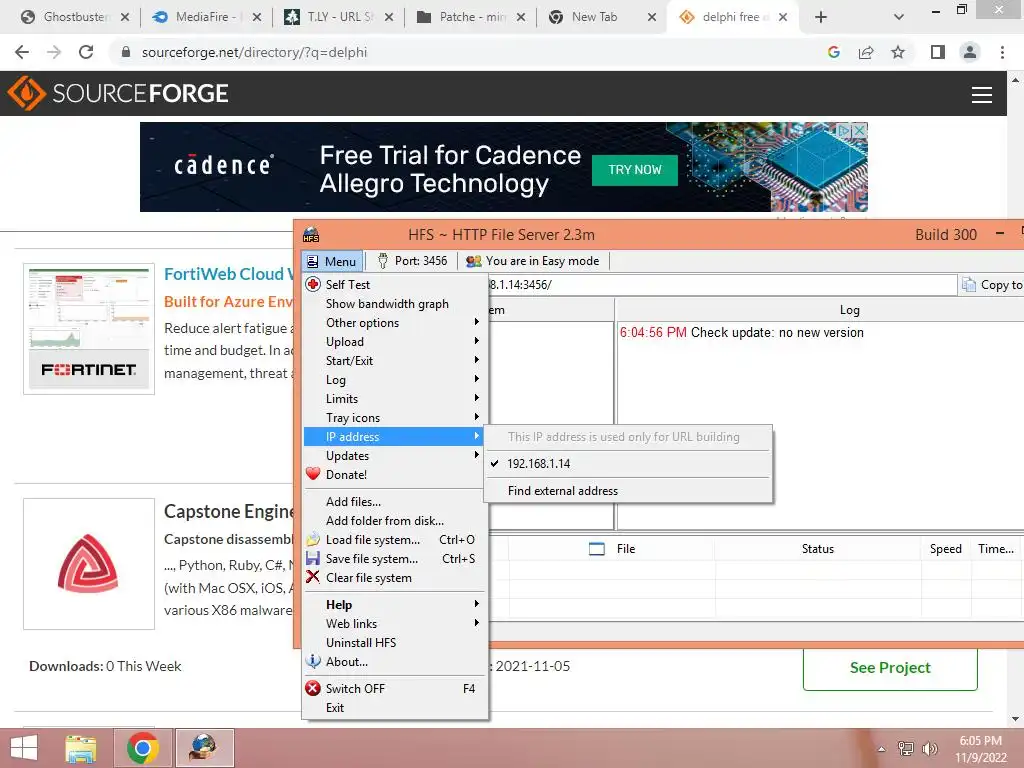Click the Self Test red cross icon

coord(313,284)
